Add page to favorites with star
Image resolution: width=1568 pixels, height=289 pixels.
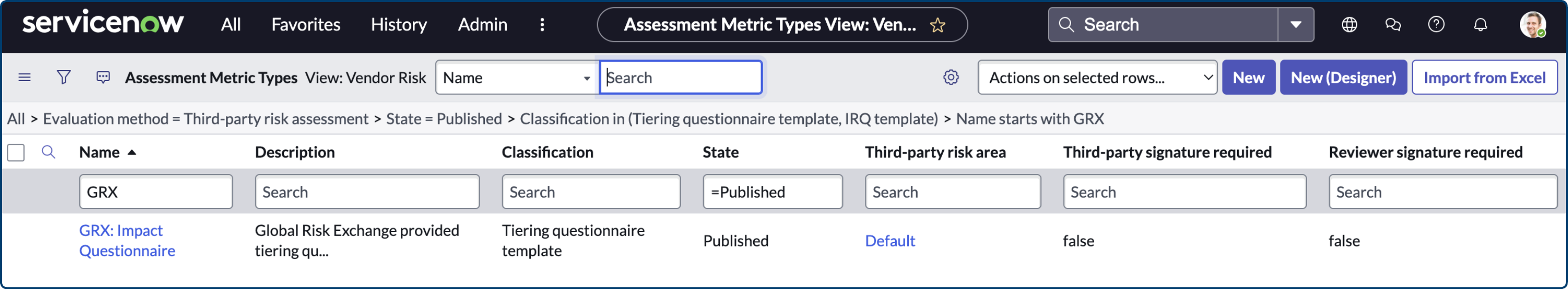click(x=937, y=25)
